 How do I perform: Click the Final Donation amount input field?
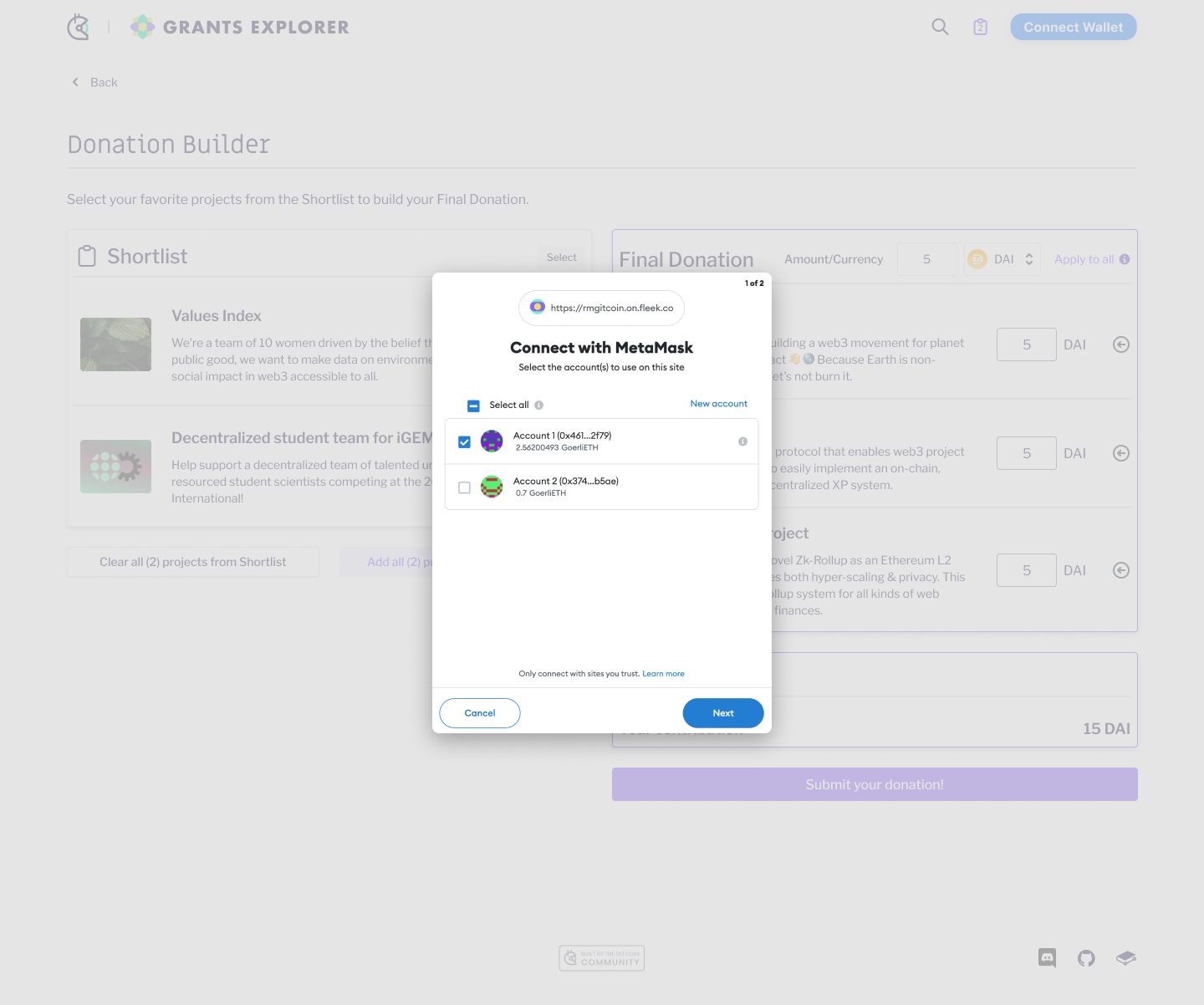pyautogui.click(x=926, y=259)
